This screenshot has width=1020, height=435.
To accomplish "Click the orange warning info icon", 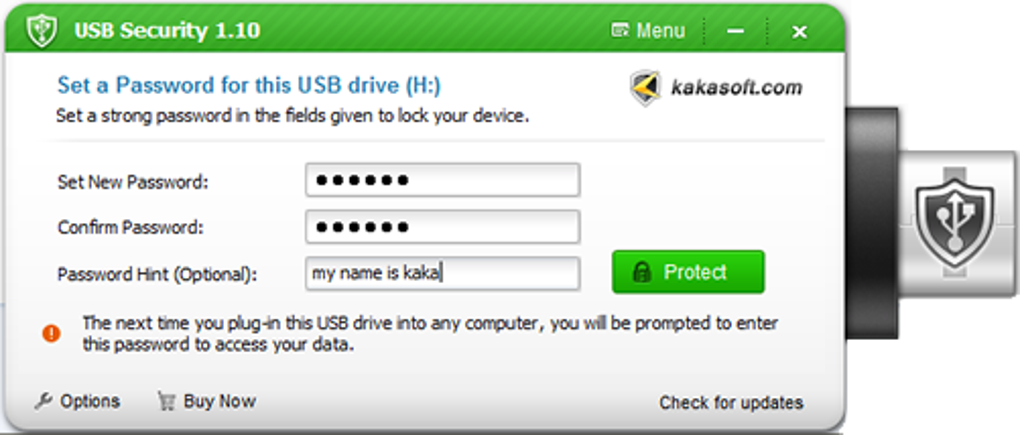I will point(51,333).
